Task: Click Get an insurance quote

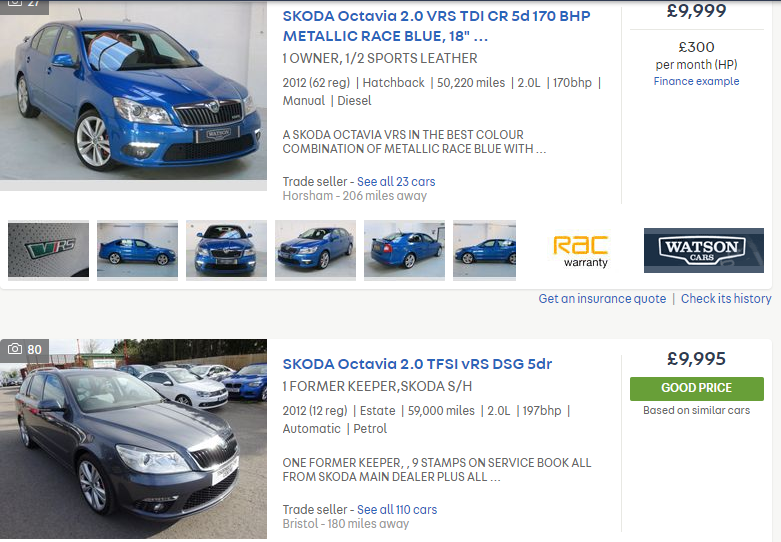Action: pyautogui.click(x=602, y=298)
